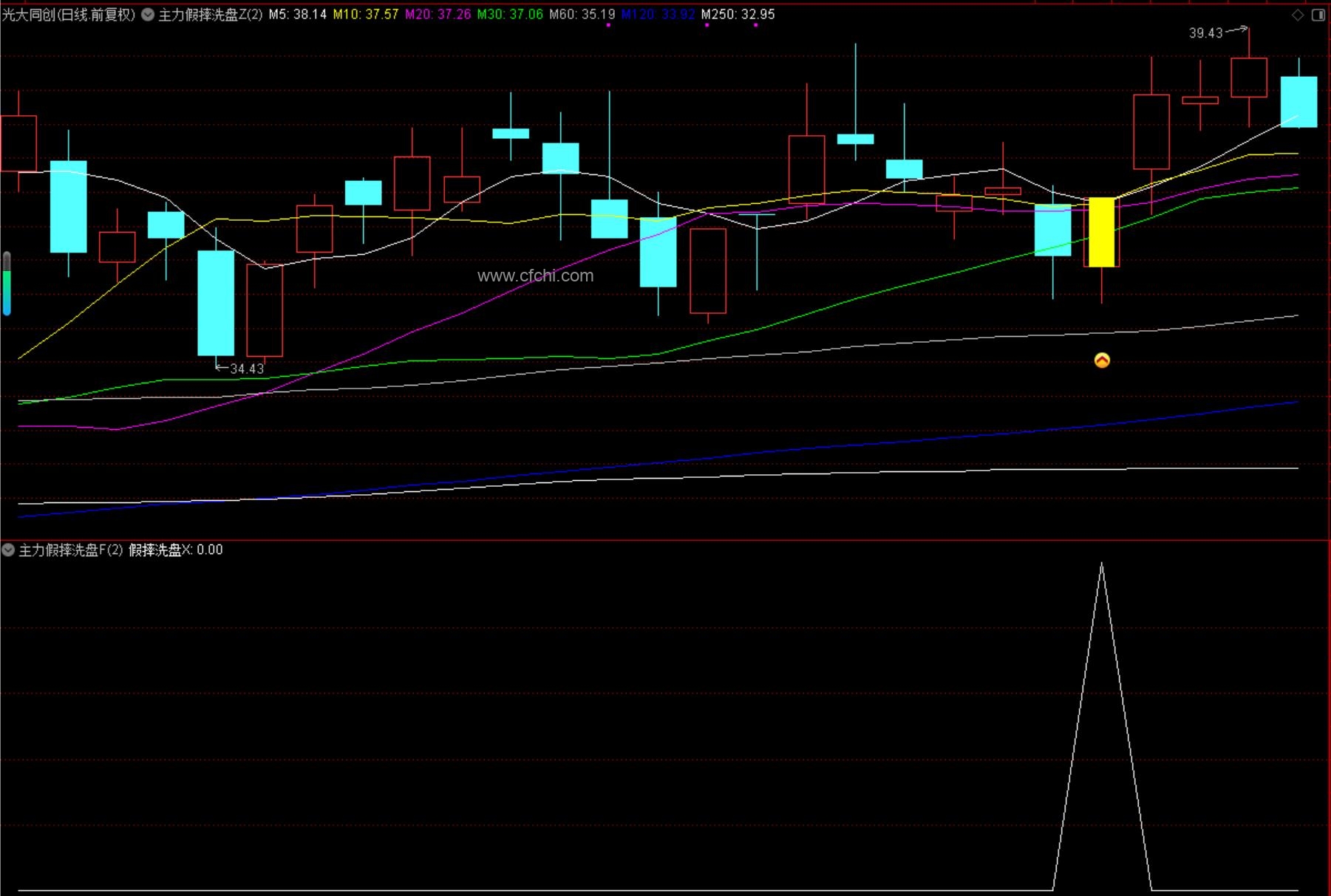
Task: Click the stock title 光大同创(日线 前复权)
Action: point(69,15)
